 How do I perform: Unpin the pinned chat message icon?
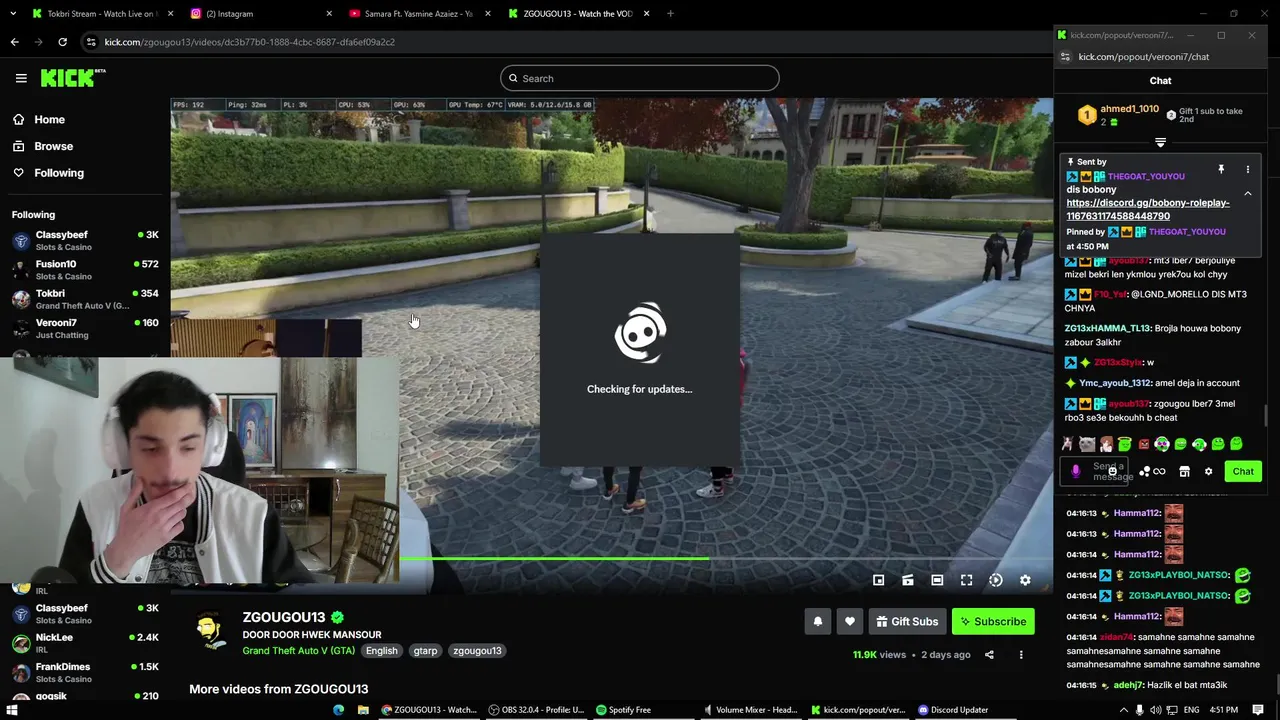point(1221,170)
